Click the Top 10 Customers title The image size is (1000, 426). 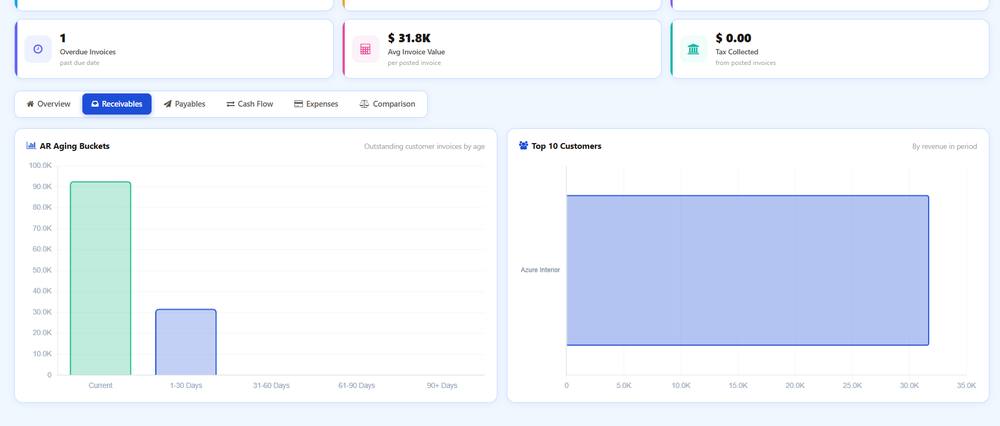(566, 146)
